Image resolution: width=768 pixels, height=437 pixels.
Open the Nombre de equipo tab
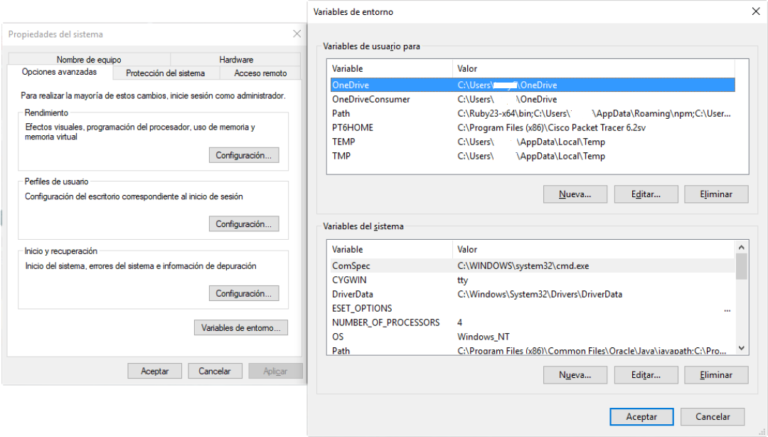coord(88,60)
